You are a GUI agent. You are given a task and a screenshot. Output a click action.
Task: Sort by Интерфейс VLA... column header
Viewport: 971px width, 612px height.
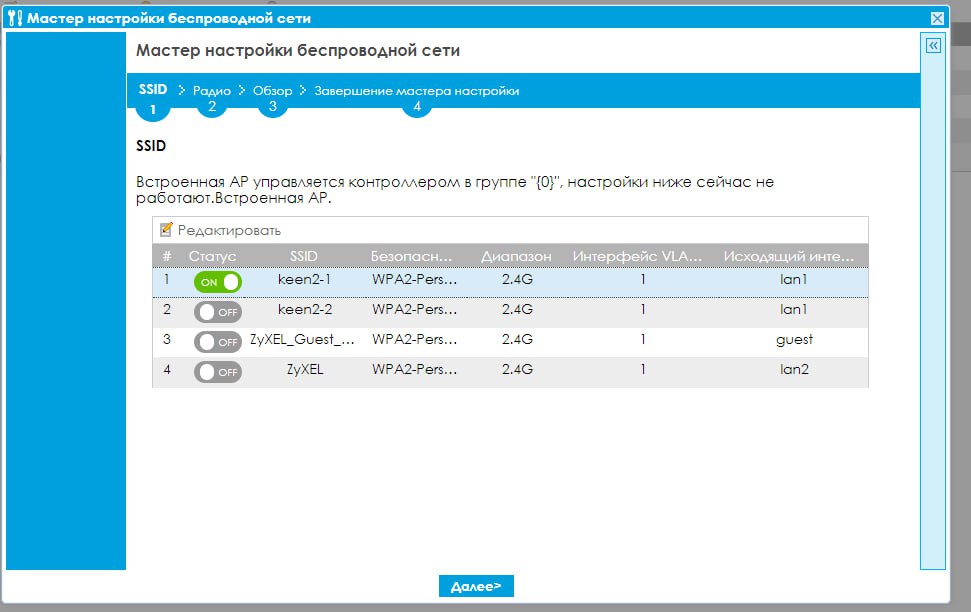coord(637,256)
